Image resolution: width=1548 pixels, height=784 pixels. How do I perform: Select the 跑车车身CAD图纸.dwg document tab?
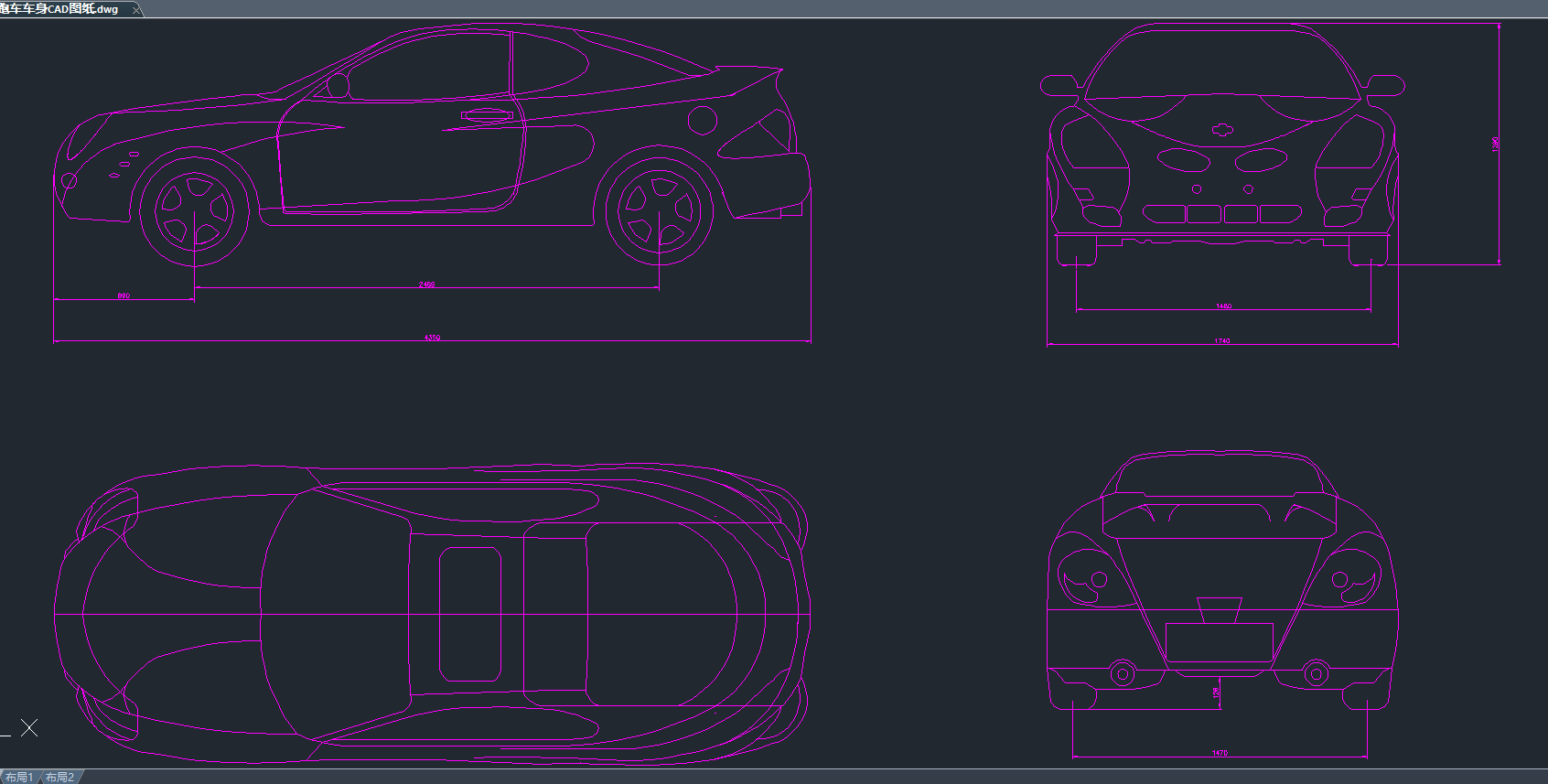pos(60,8)
